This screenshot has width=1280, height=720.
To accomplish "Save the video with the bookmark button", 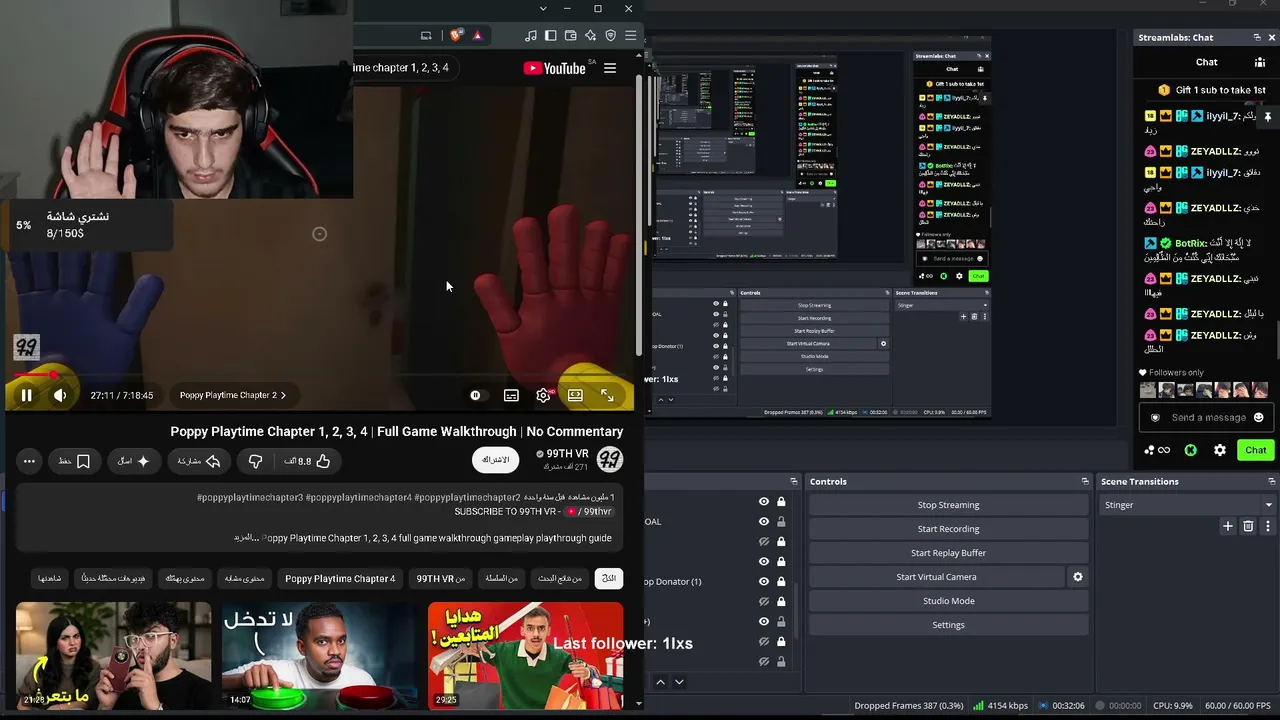I will (75, 461).
